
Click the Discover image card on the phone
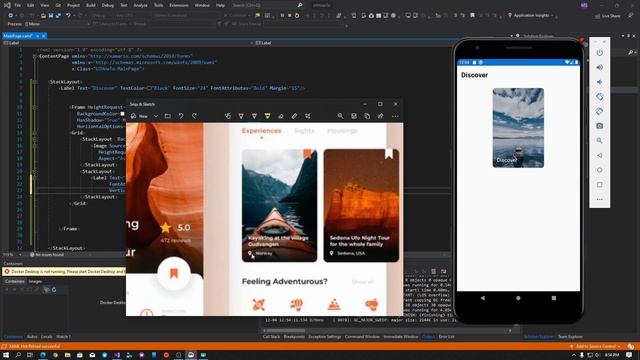(x=518, y=128)
